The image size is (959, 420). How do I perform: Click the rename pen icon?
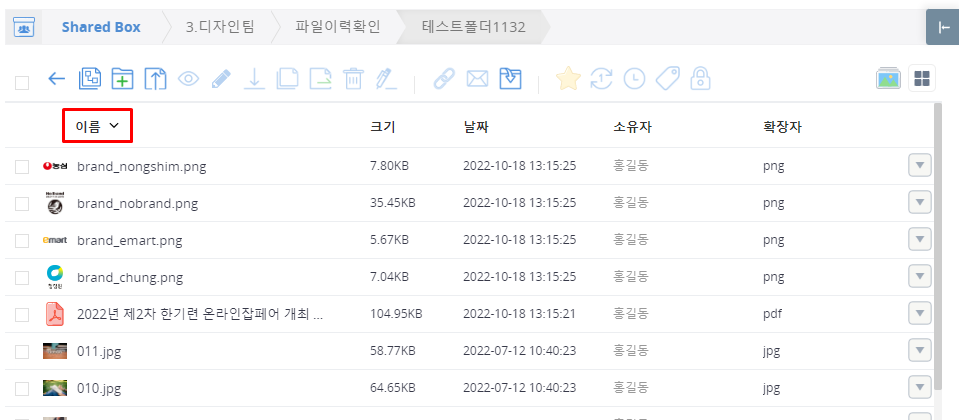[387, 79]
